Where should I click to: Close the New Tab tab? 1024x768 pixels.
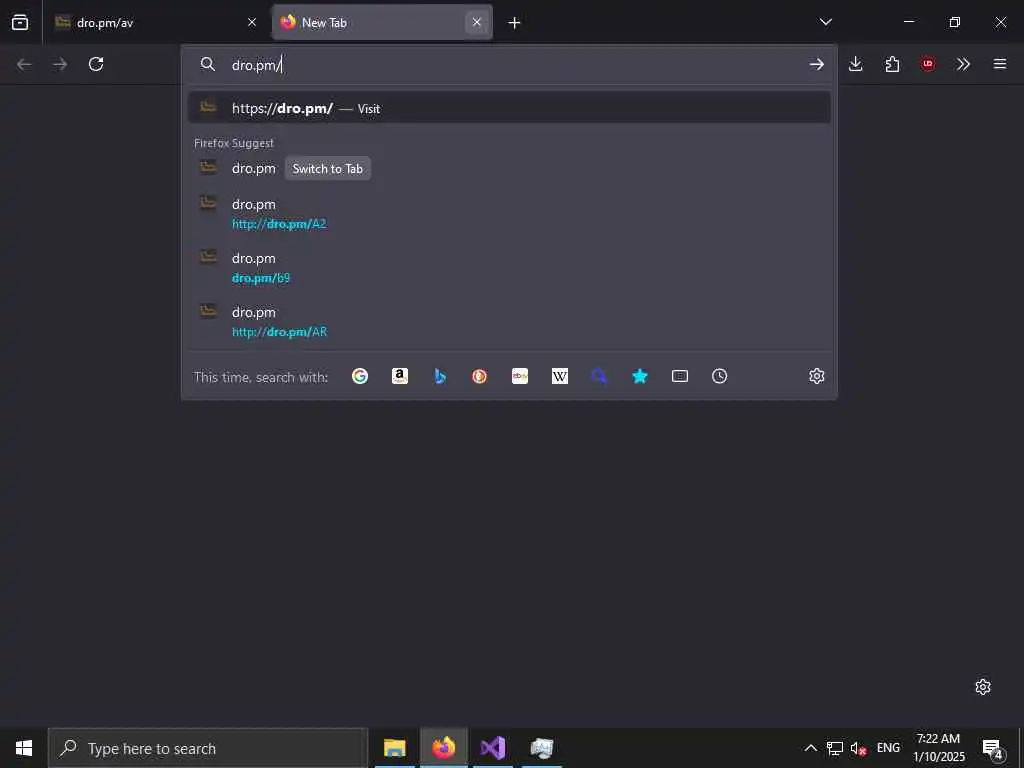pyautogui.click(x=477, y=23)
